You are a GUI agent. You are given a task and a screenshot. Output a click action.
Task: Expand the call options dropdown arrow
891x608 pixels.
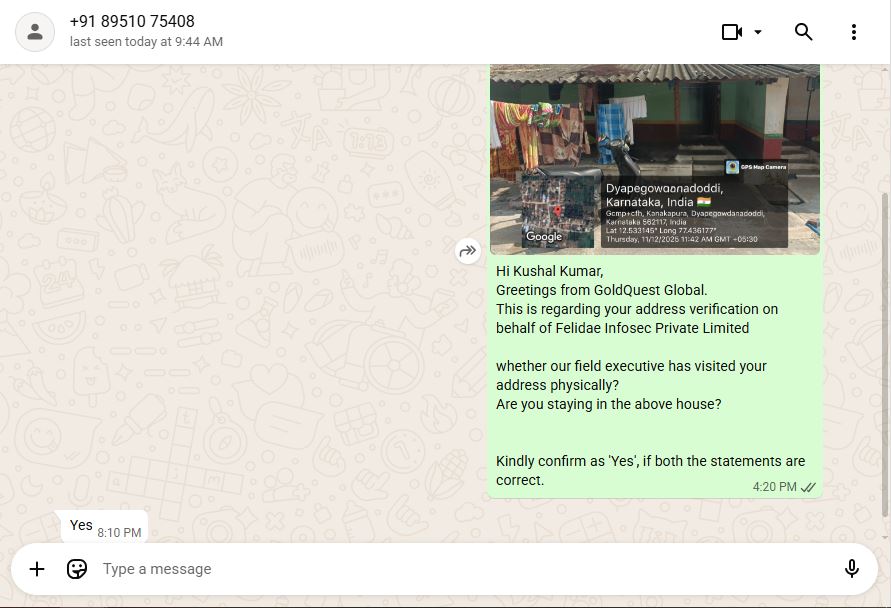(757, 32)
